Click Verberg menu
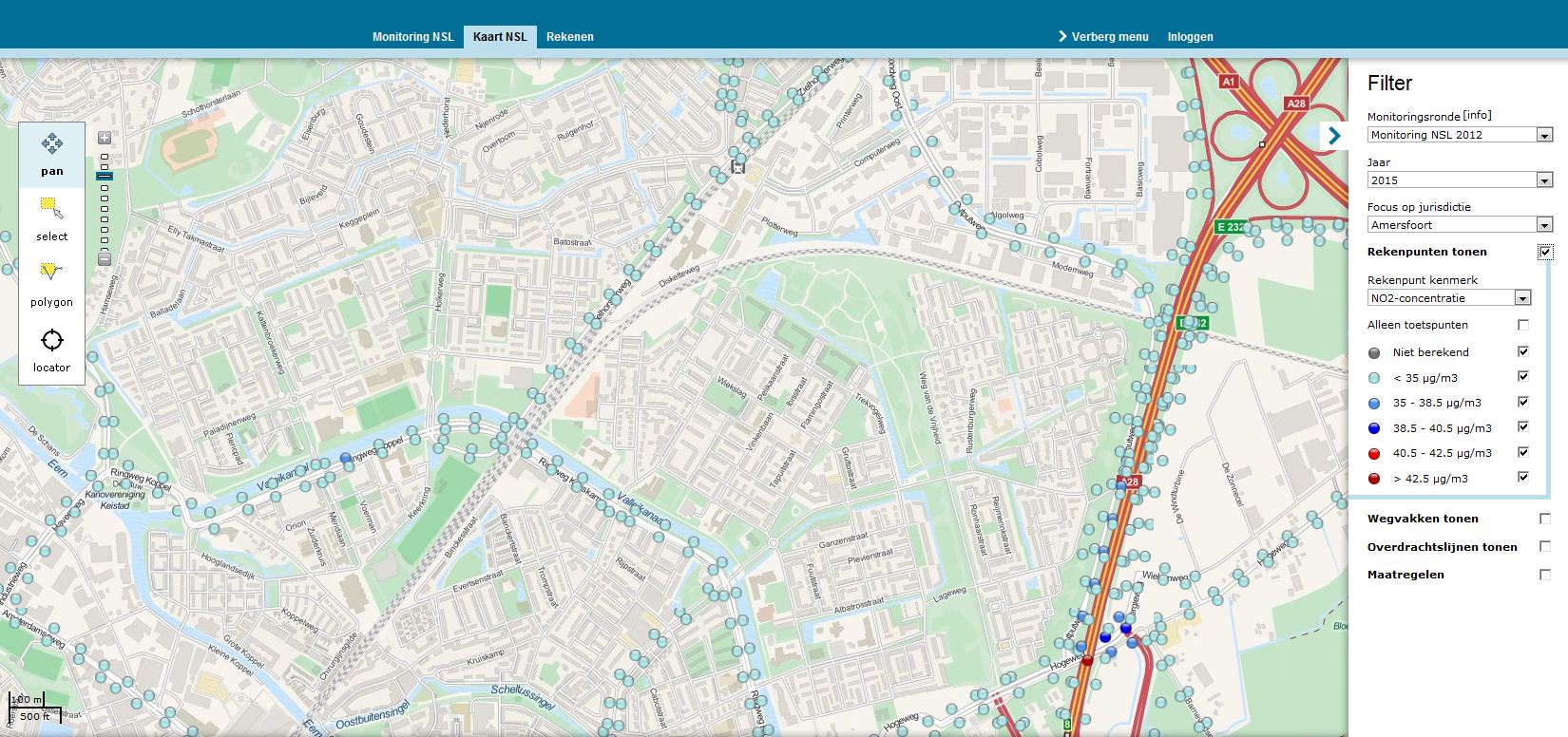The image size is (1568, 737). [x=1103, y=37]
